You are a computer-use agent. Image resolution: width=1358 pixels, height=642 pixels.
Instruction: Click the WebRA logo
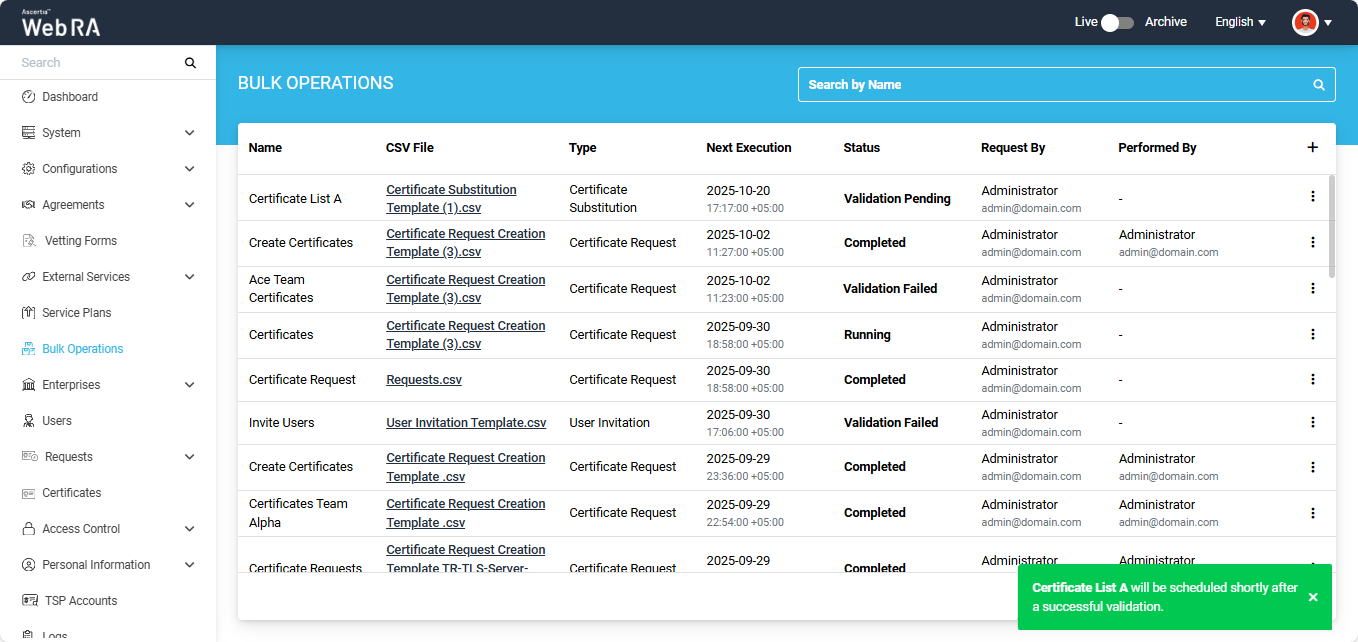(x=61, y=24)
